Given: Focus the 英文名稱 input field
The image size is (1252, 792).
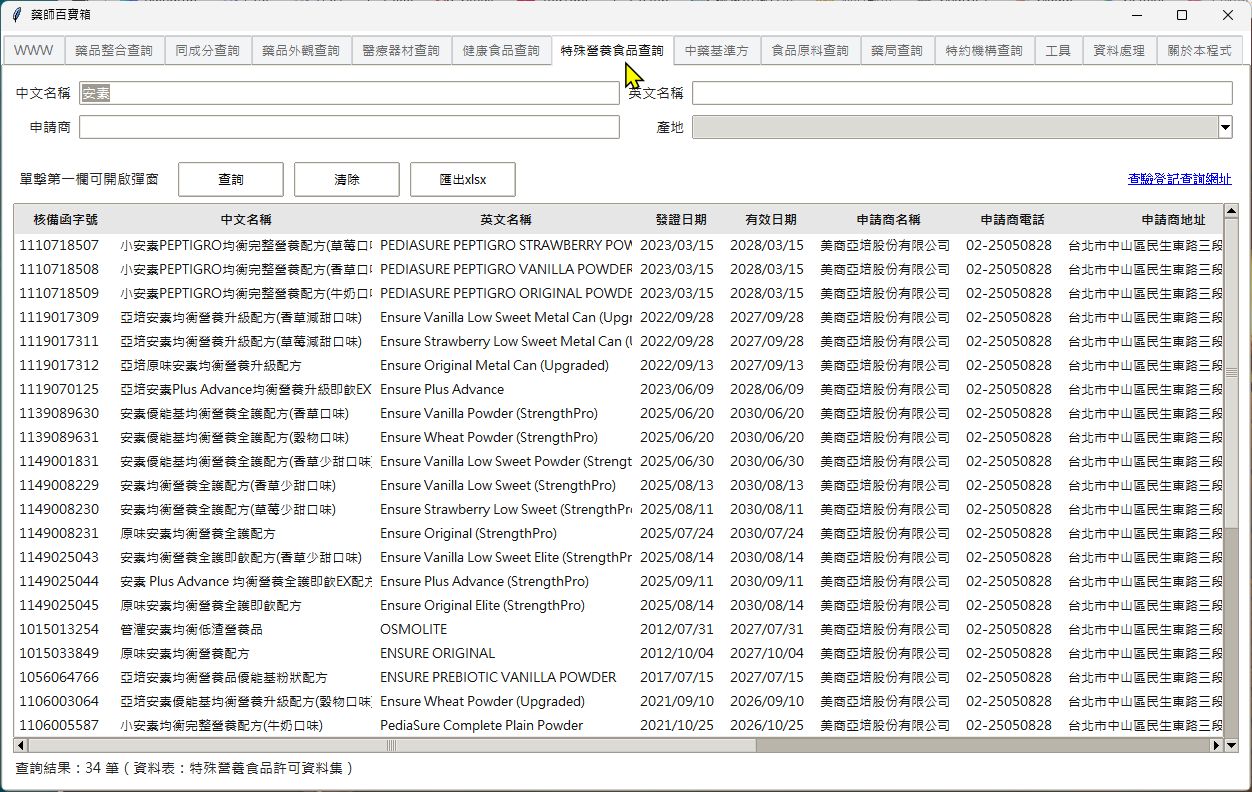Looking at the screenshot, I should 962,93.
